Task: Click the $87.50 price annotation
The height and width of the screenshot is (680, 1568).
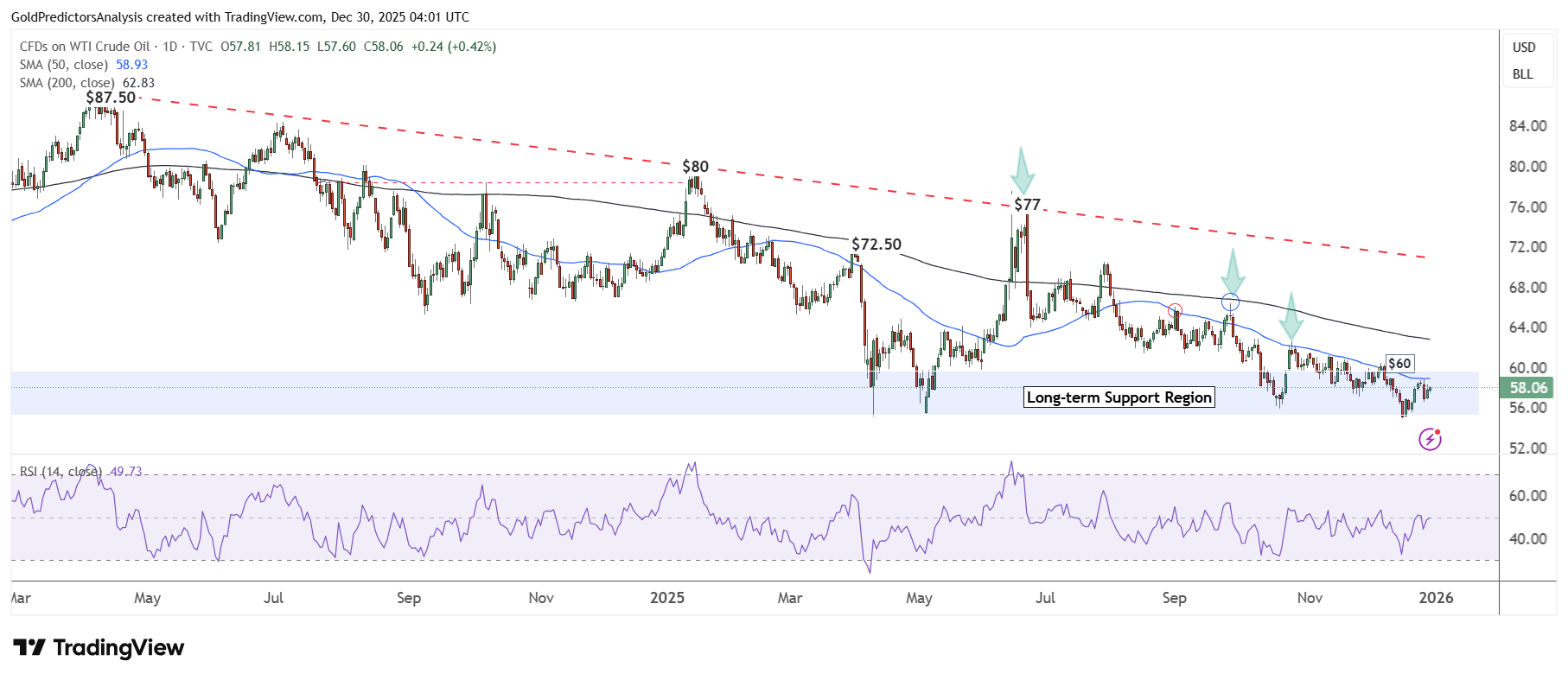Action: pyautogui.click(x=111, y=98)
